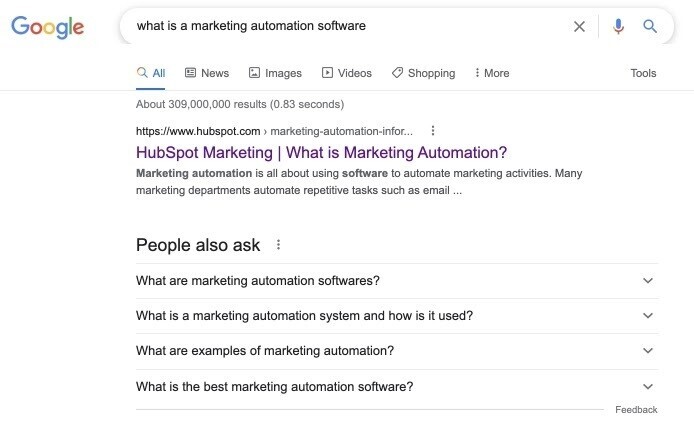This screenshot has height=429, width=694.
Task: Open the three-dot menu beside the HubSpot URL
Action: [433, 131]
